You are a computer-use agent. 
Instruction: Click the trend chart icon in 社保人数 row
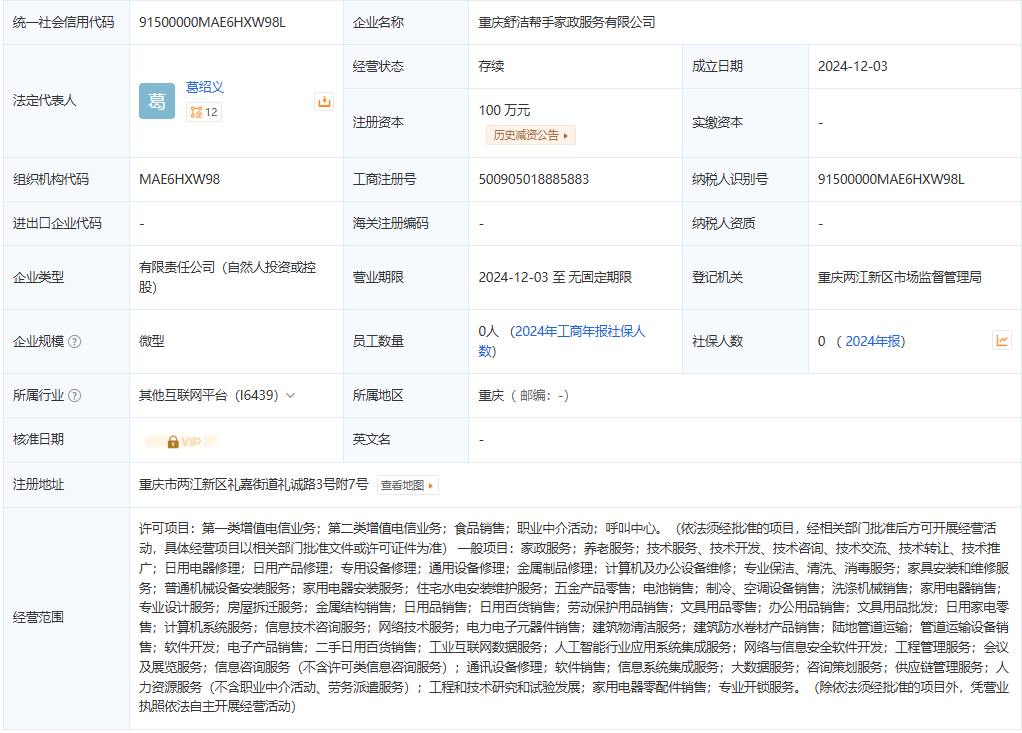[1002, 340]
